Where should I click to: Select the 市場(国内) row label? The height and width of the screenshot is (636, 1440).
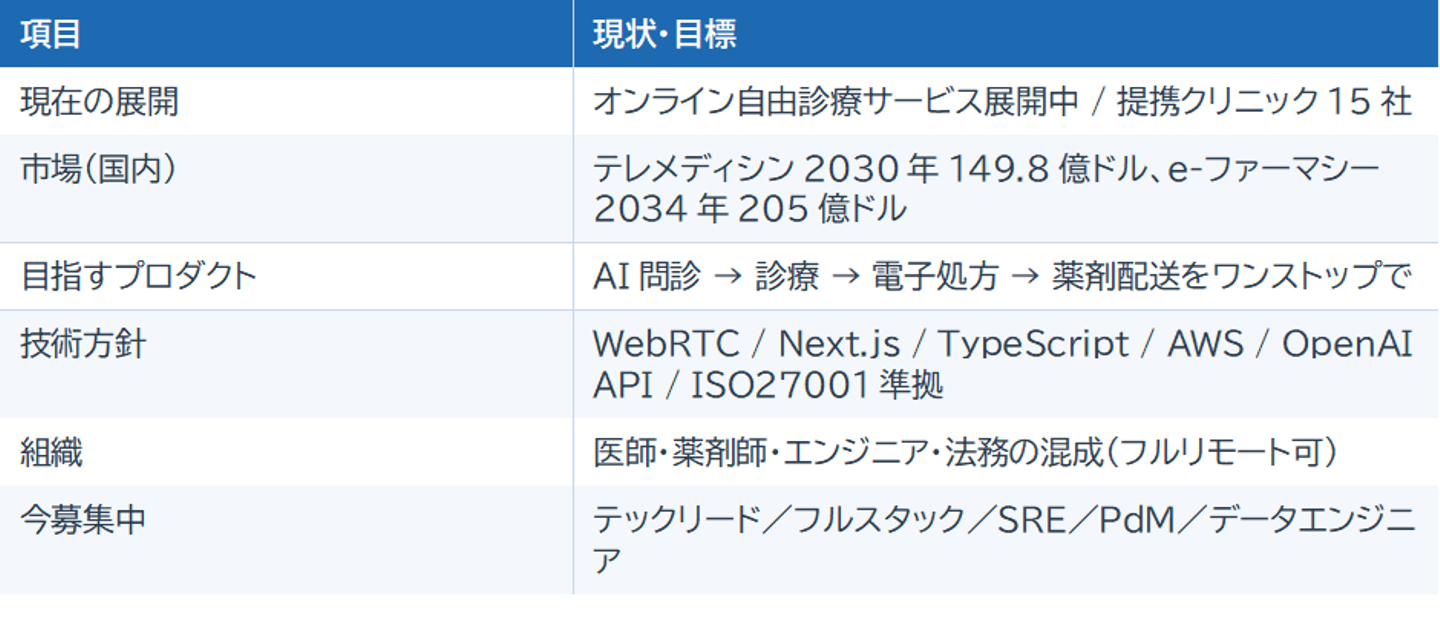[99, 169]
